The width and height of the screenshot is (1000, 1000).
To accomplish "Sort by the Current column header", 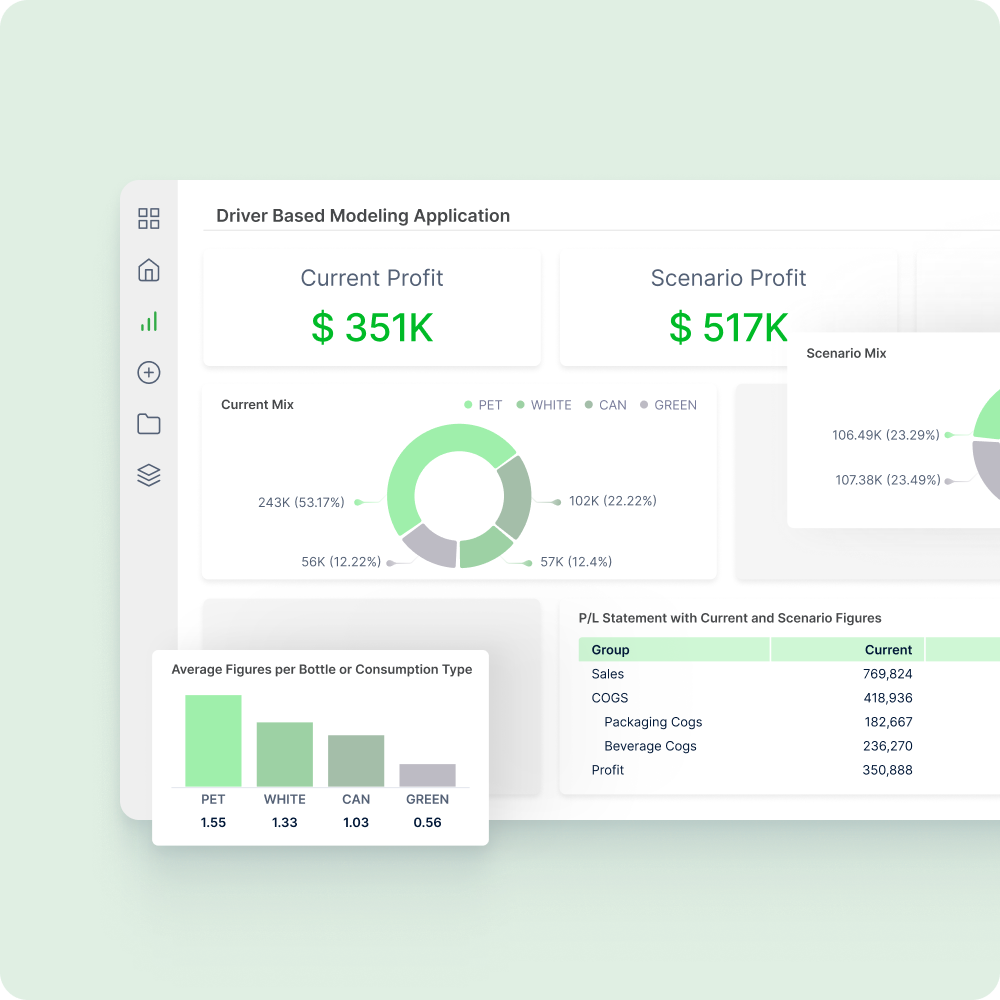I will pyautogui.click(x=887, y=650).
